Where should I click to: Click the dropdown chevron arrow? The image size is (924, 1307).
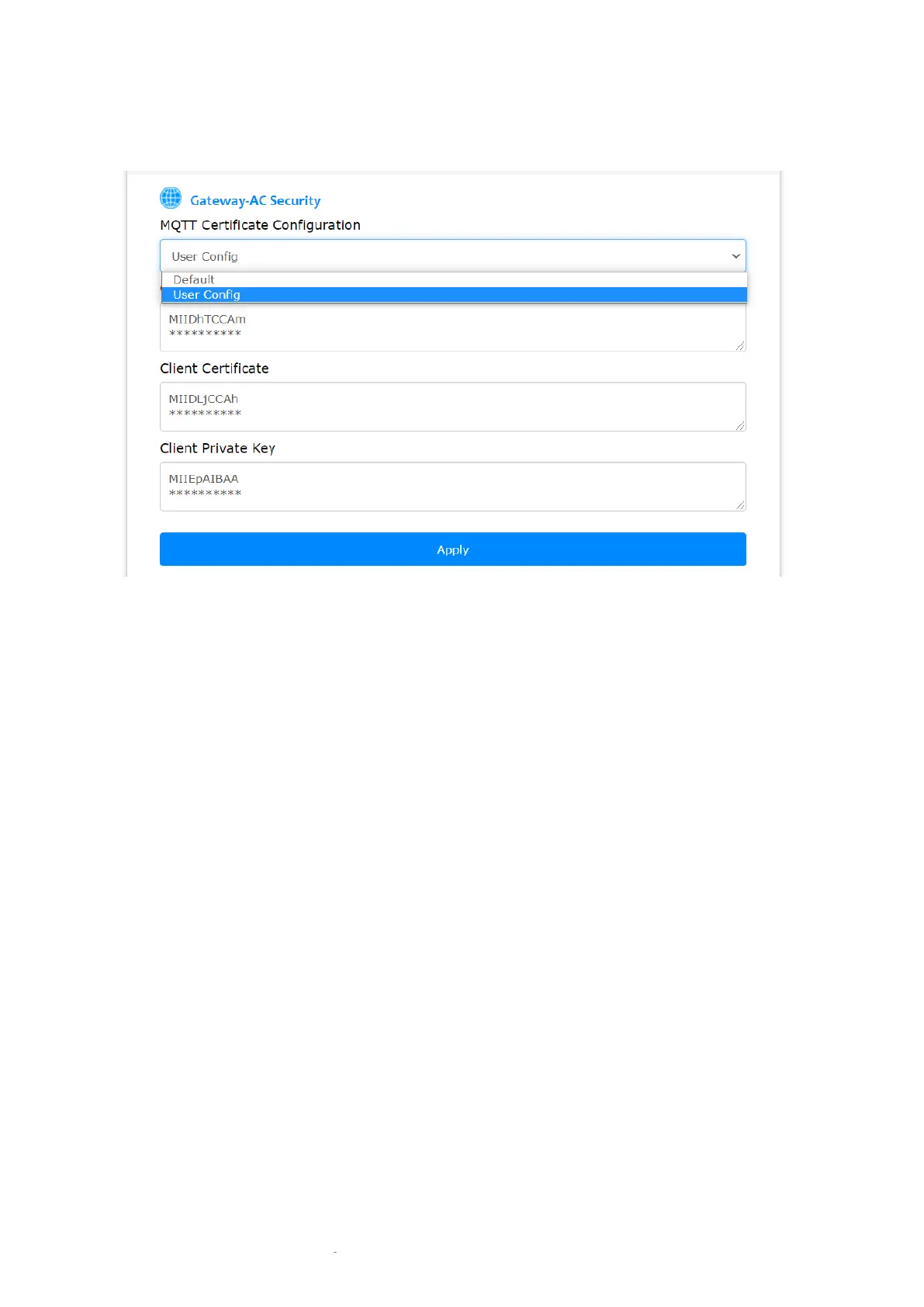tap(735, 256)
